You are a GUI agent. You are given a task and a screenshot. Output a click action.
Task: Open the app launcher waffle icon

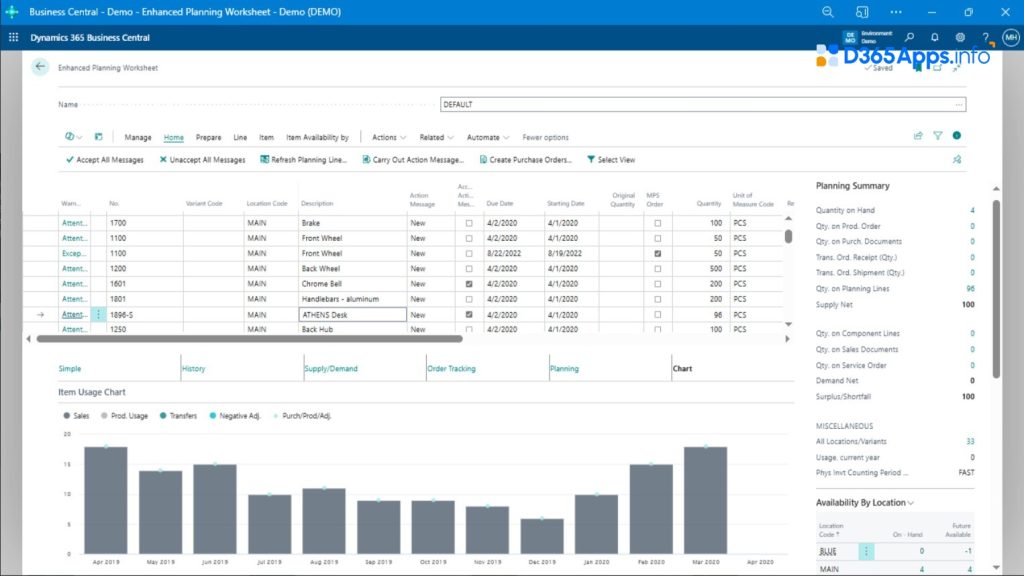(13, 37)
